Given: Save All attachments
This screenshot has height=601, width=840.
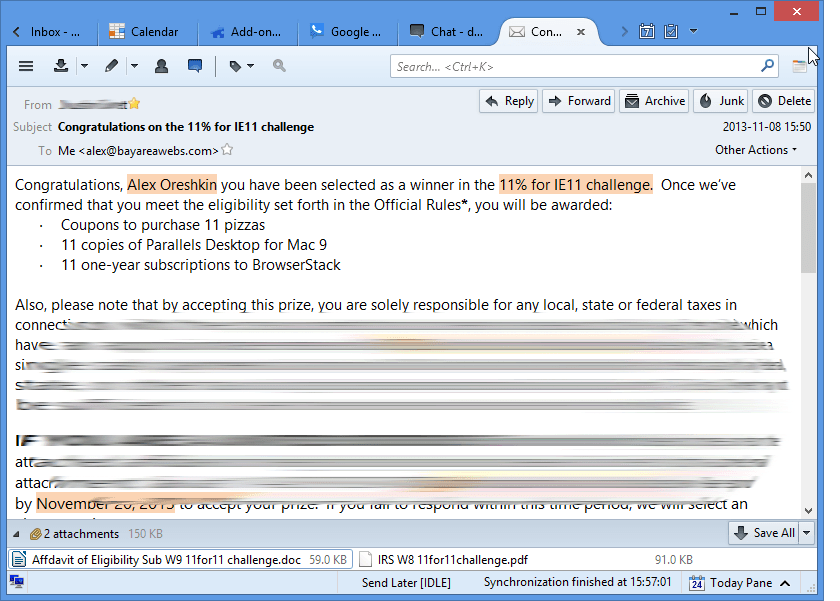Looking at the screenshot, I should pyautogui.click(x=764, y=533).
